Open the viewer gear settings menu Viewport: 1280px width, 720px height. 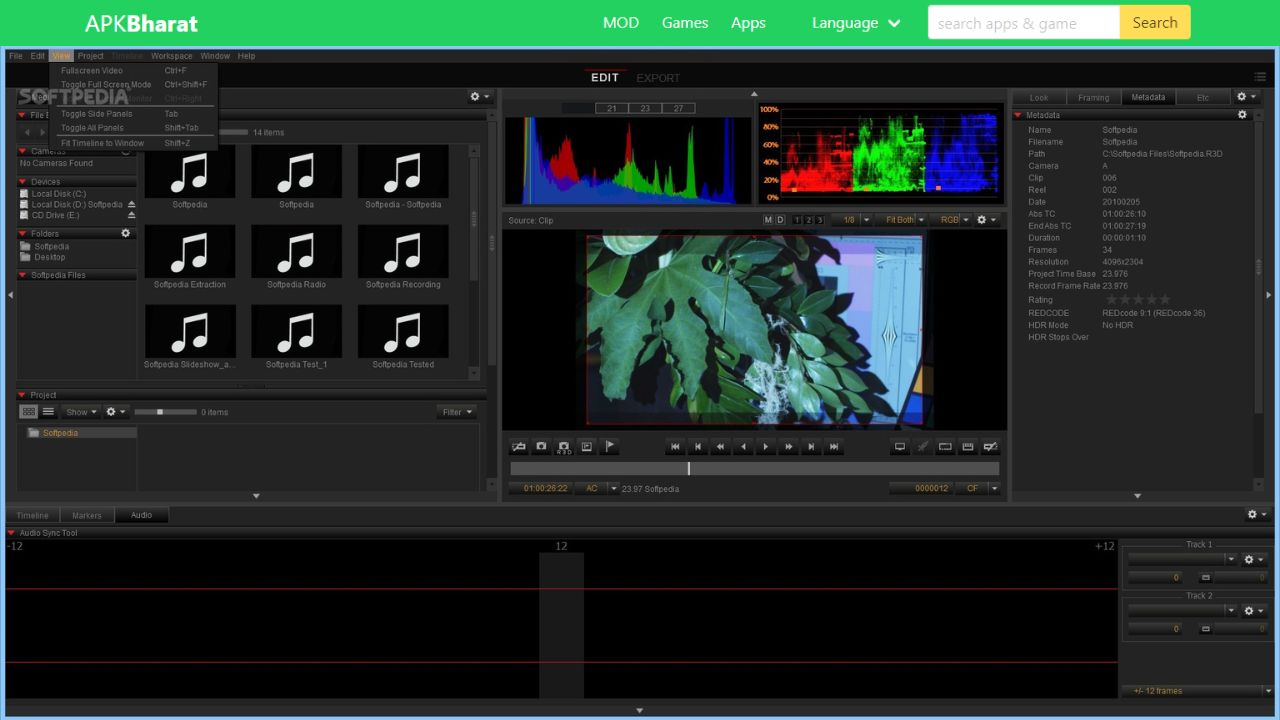(986, 220)
